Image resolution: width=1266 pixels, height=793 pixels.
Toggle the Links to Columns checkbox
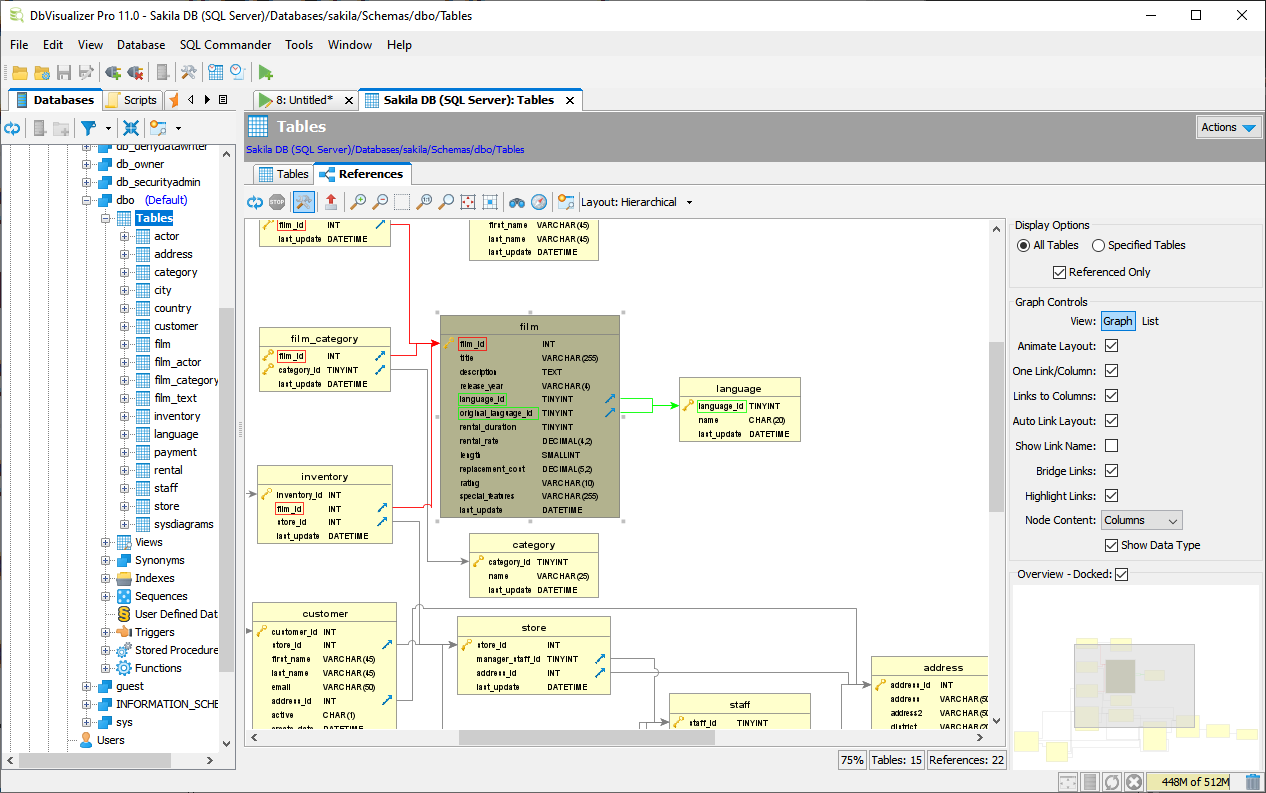pos(1111,396)
